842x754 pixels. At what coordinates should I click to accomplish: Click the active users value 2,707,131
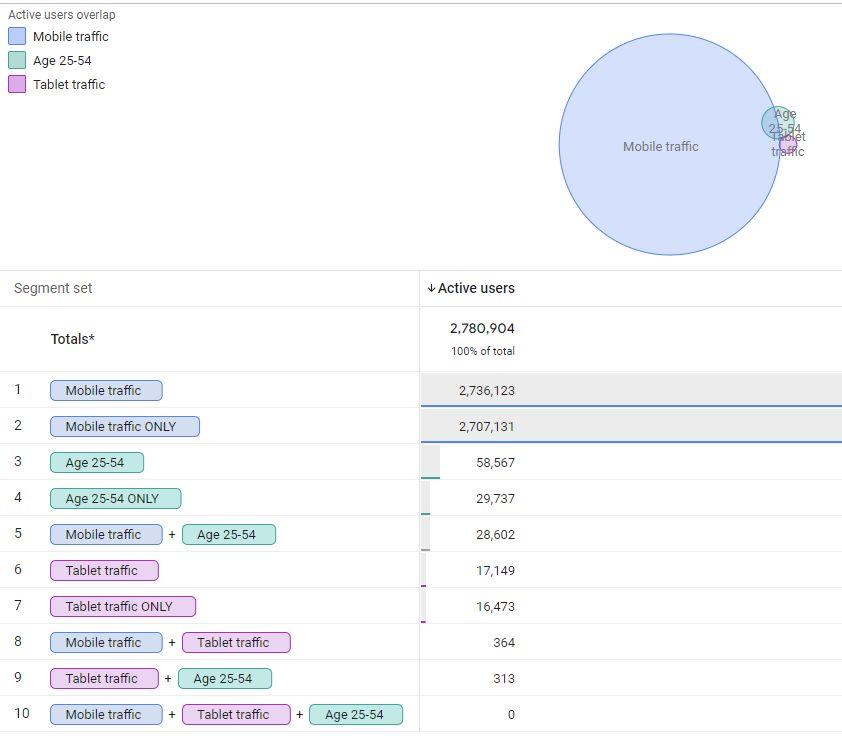tap(487, 426)
